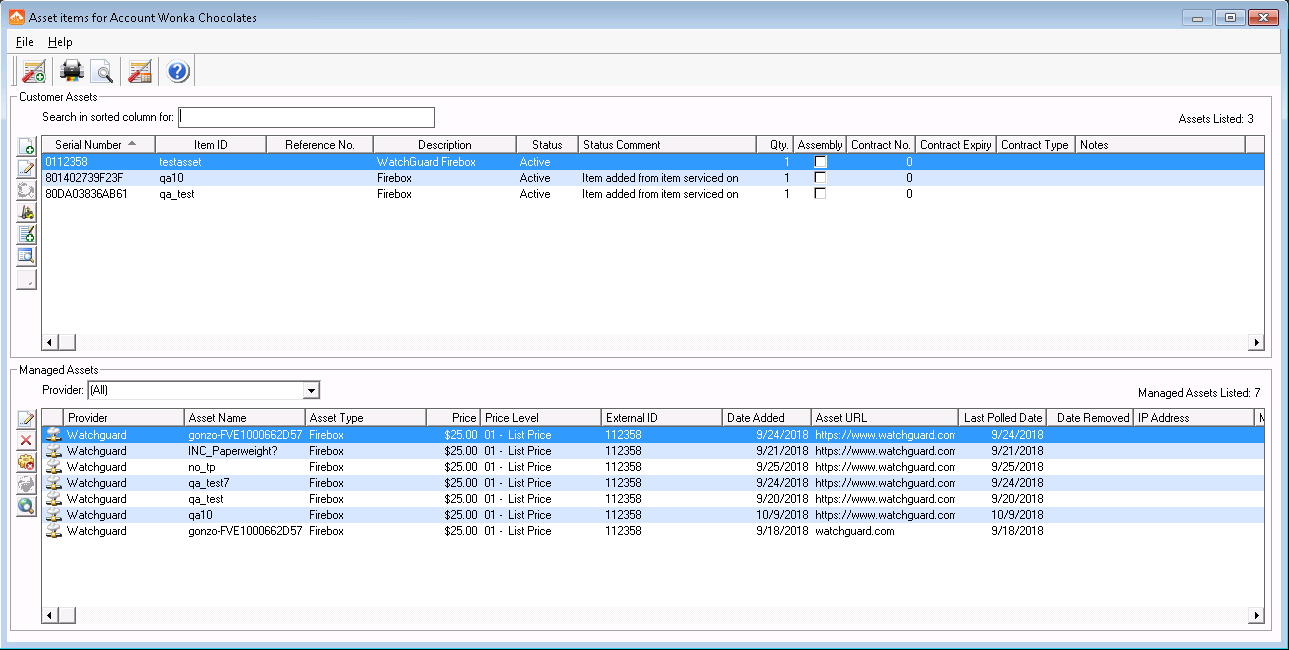Click the asset report toolbar icon with calculator
This screenshot has width=1289, height=650.
click(x=139, y=71)
